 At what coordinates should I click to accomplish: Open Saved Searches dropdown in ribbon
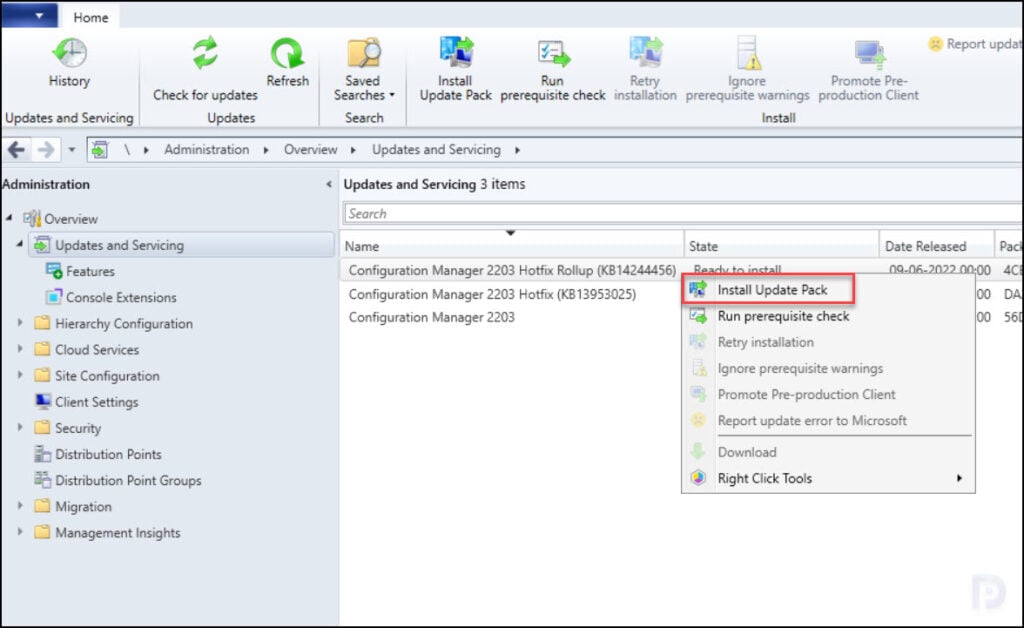[364, 70]
